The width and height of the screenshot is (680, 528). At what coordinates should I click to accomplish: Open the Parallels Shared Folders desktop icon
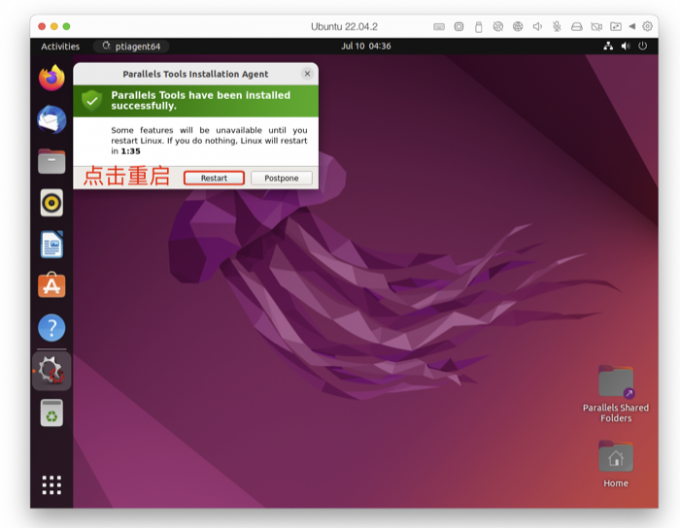[615, 394]
